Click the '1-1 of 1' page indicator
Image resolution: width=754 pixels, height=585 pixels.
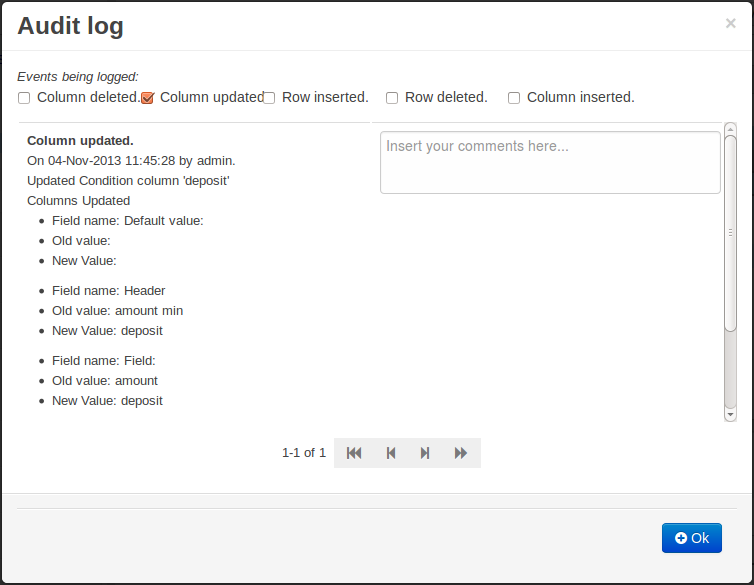coord(304,453)
